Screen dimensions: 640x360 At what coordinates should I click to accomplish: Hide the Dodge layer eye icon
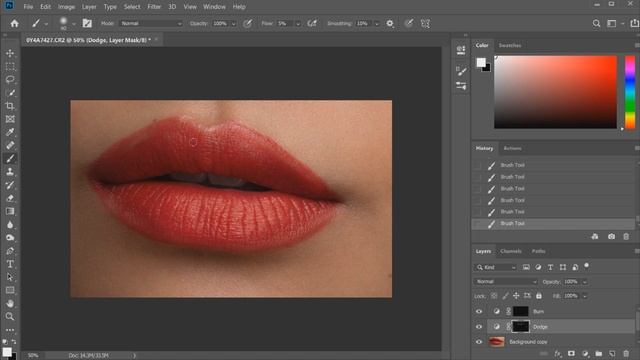[479, 327]
